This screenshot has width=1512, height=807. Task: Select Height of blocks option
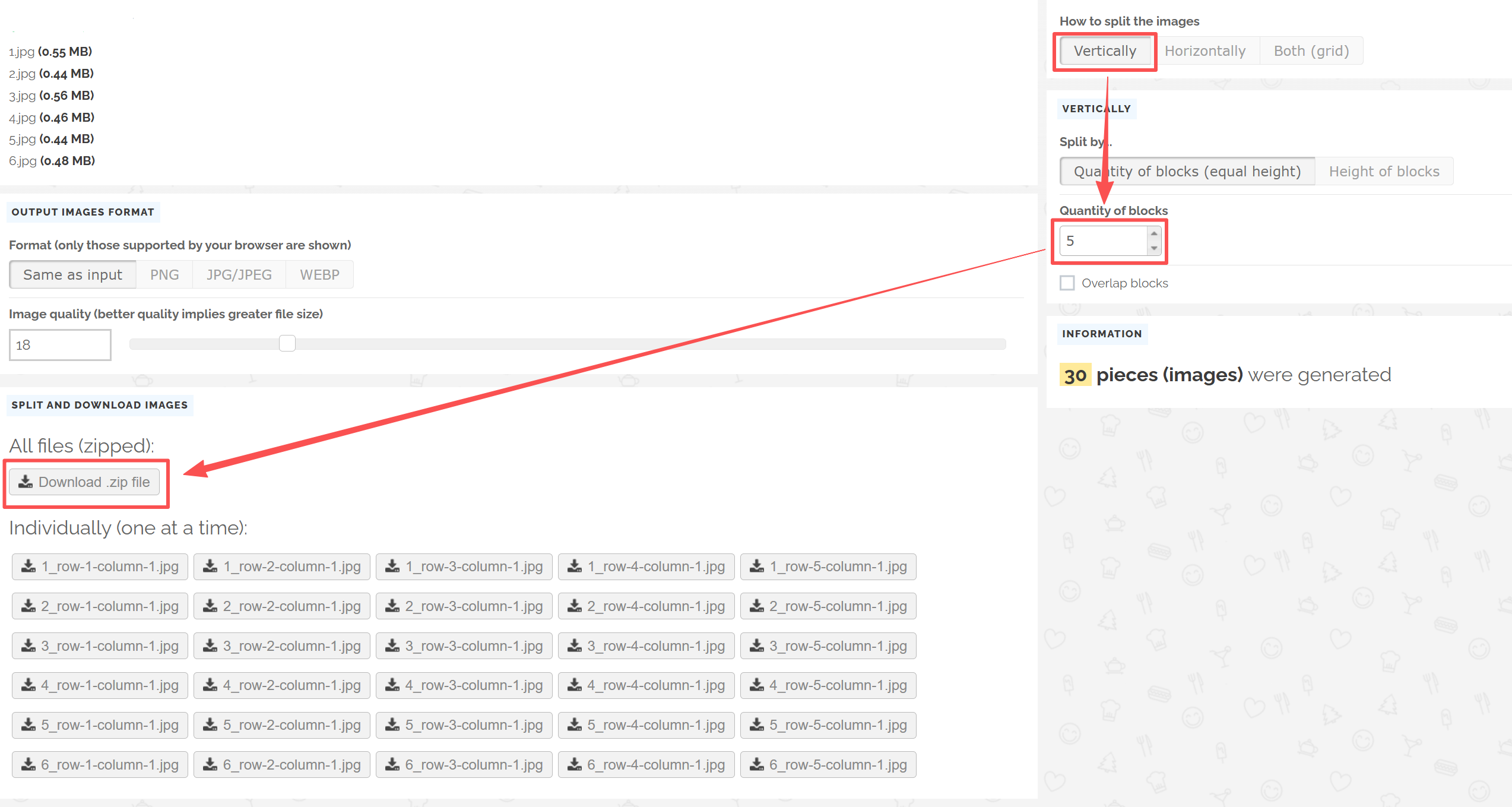click(x=1384, y=172)
